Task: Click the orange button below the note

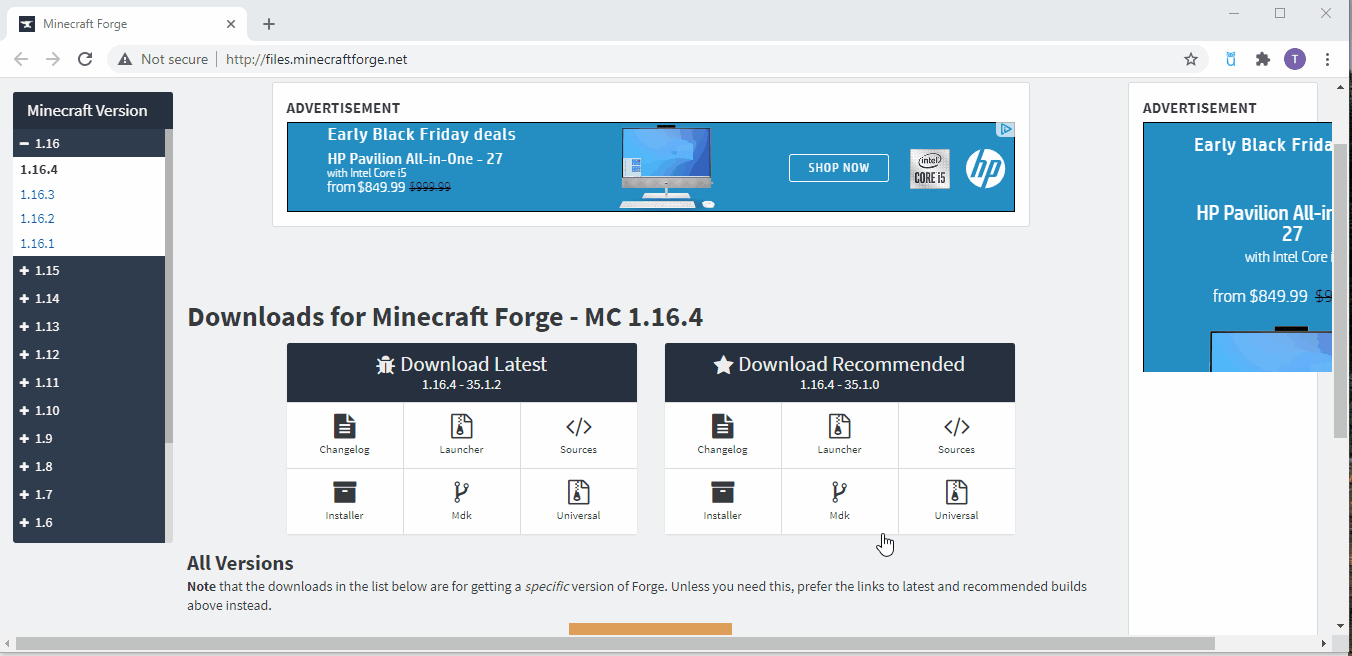Action: [650, 629]
